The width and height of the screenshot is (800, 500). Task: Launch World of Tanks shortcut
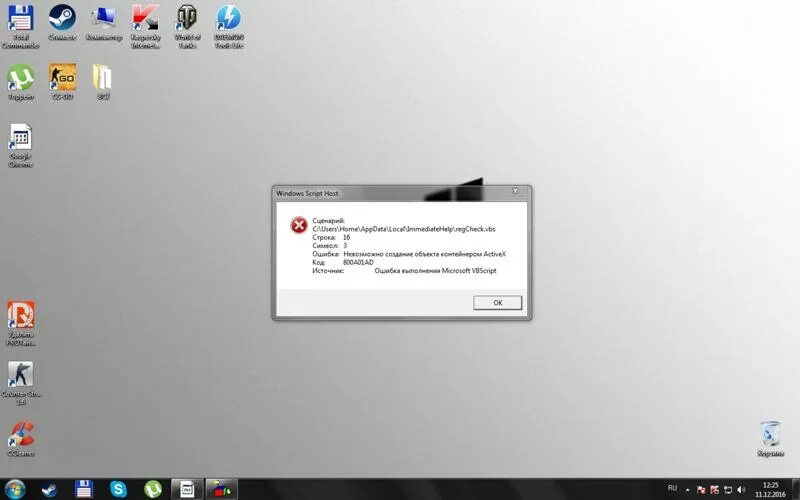[187, 27]
